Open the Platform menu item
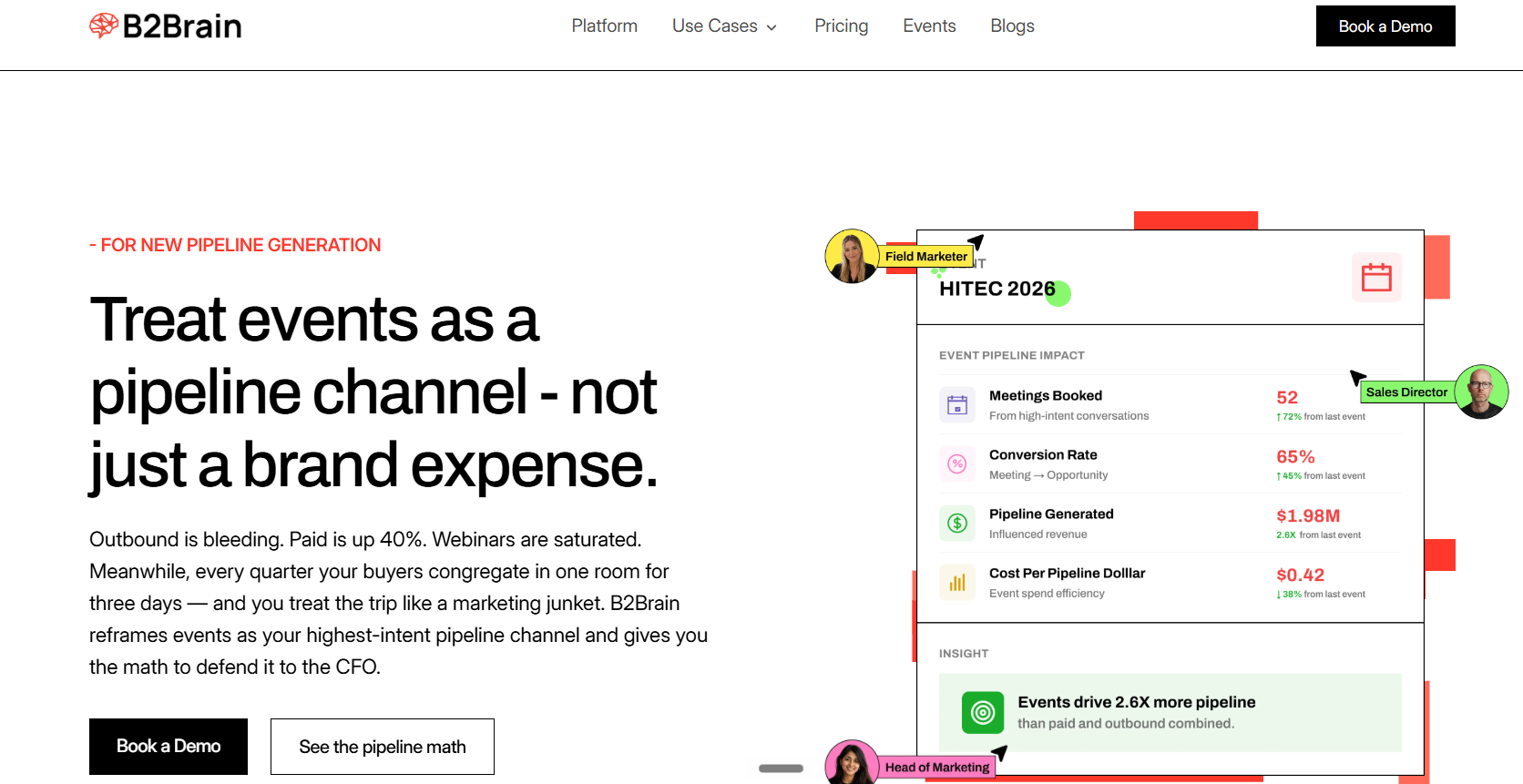Image resolution: width=1523 pixels, height=784 pixels. [x=605, y=26]
